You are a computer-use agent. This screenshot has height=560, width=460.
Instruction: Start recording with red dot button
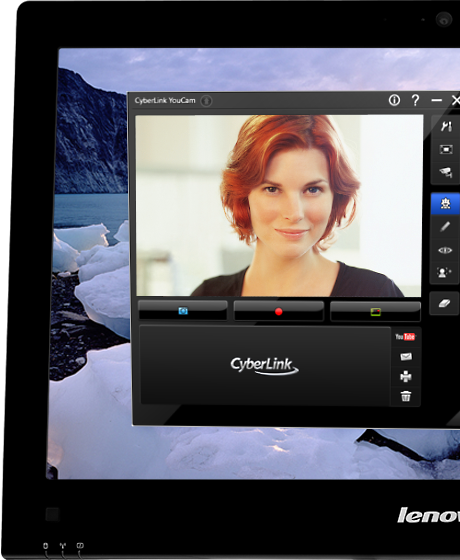(279, 311)
